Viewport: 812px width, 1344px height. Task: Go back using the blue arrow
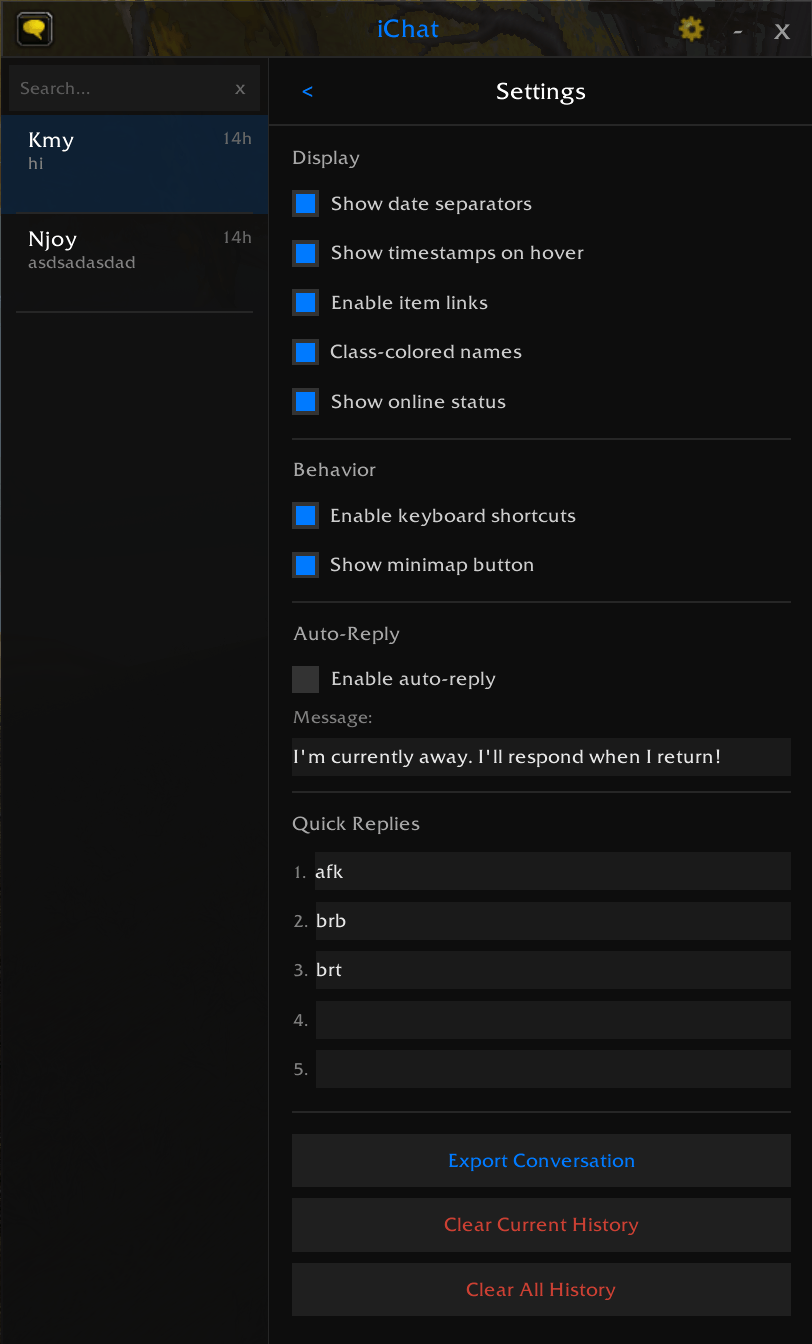click(307, 92)
